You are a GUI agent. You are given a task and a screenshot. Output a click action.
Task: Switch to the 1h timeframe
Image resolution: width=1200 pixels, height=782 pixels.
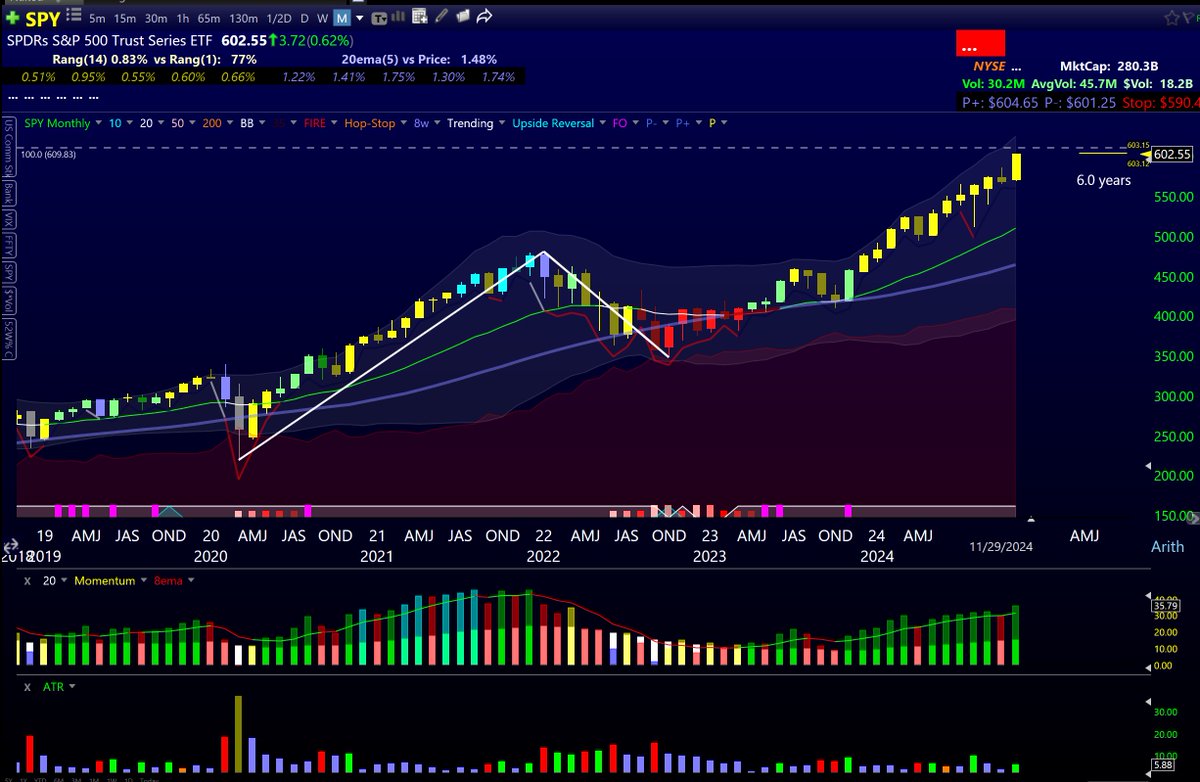183,19
